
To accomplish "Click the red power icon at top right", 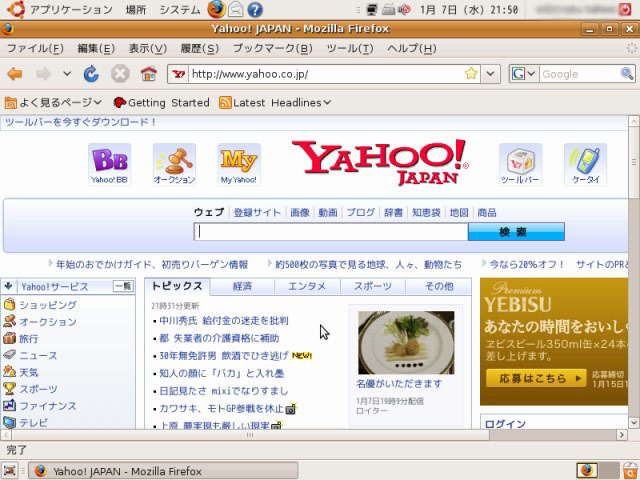I will tap(625, 9).
